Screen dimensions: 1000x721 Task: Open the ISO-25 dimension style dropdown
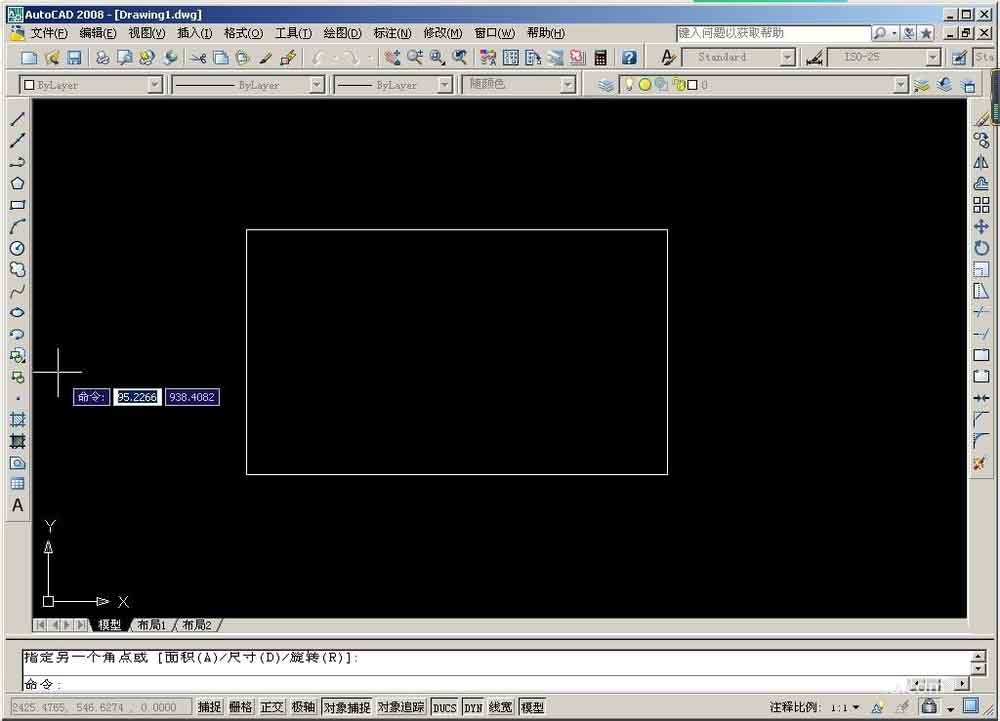point(933,57)
